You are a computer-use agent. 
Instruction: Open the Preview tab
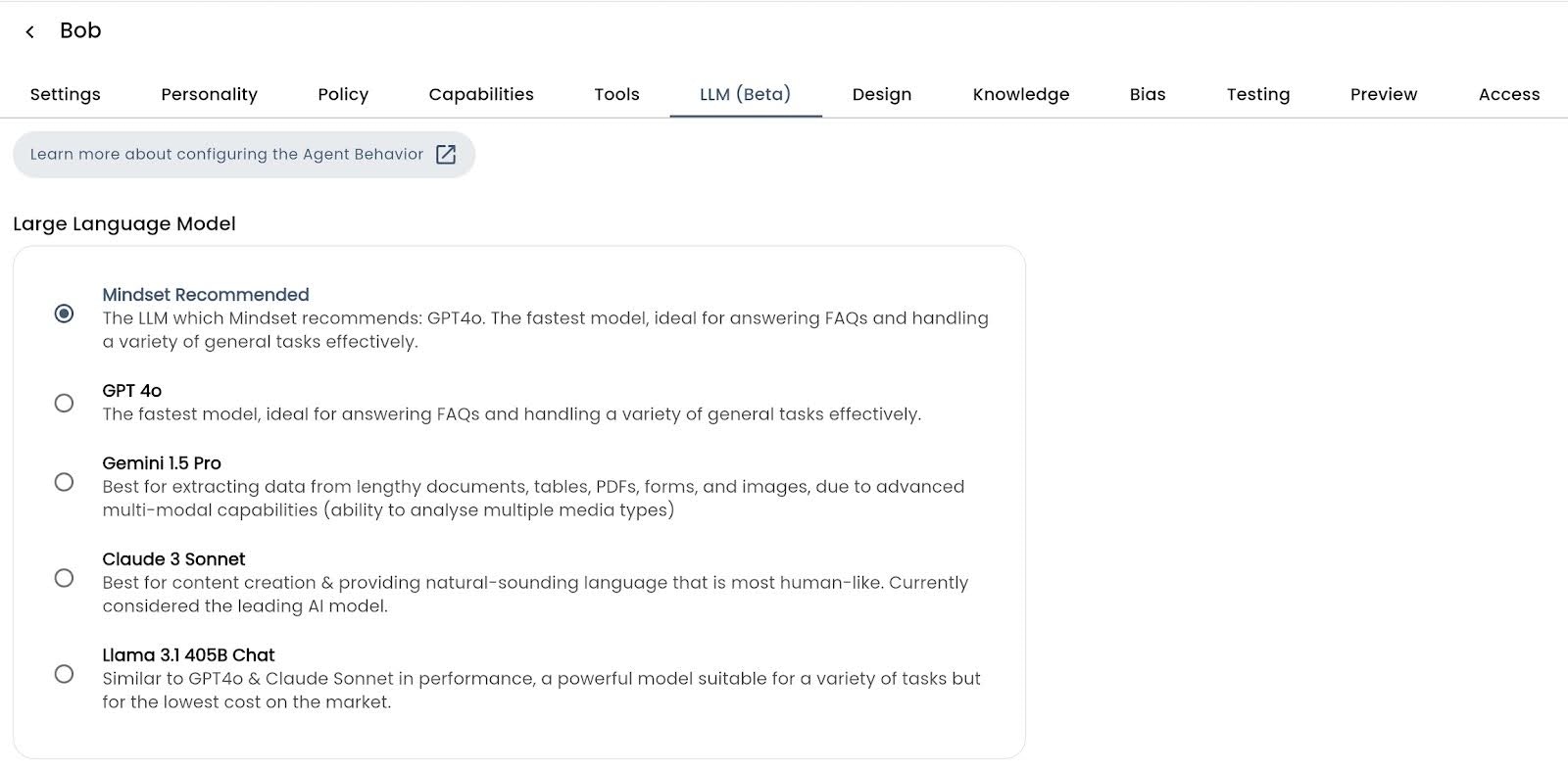(1384, 94)
